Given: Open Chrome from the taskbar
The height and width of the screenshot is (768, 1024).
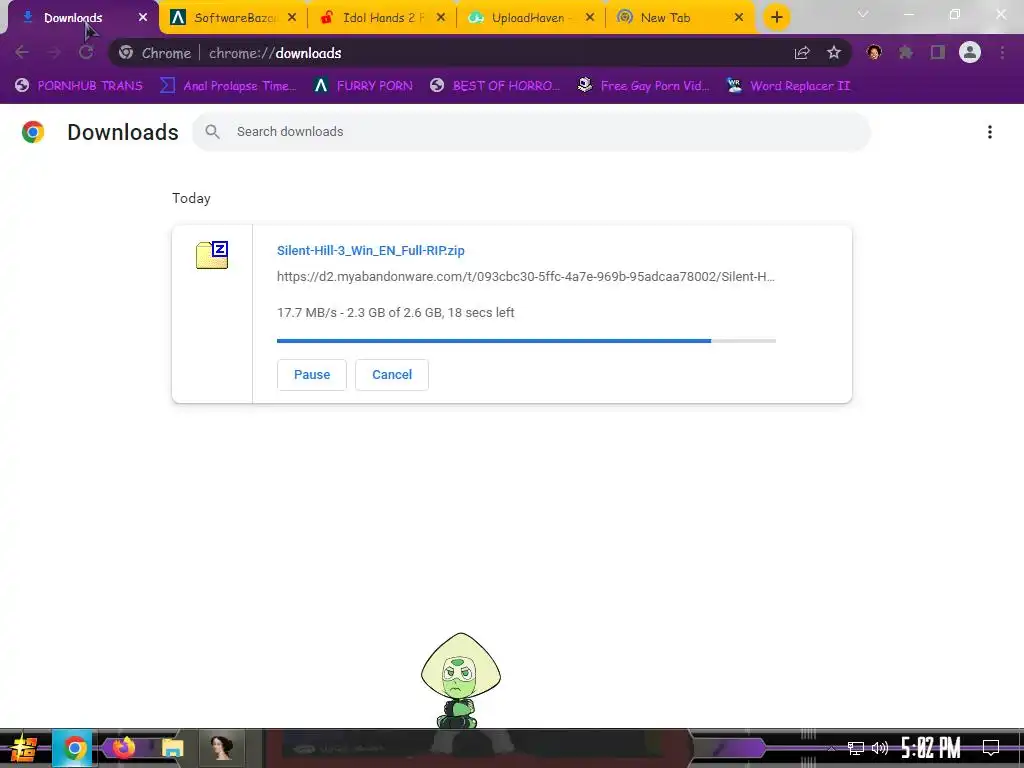Looking at the screenshot, I should click(74, 748).
